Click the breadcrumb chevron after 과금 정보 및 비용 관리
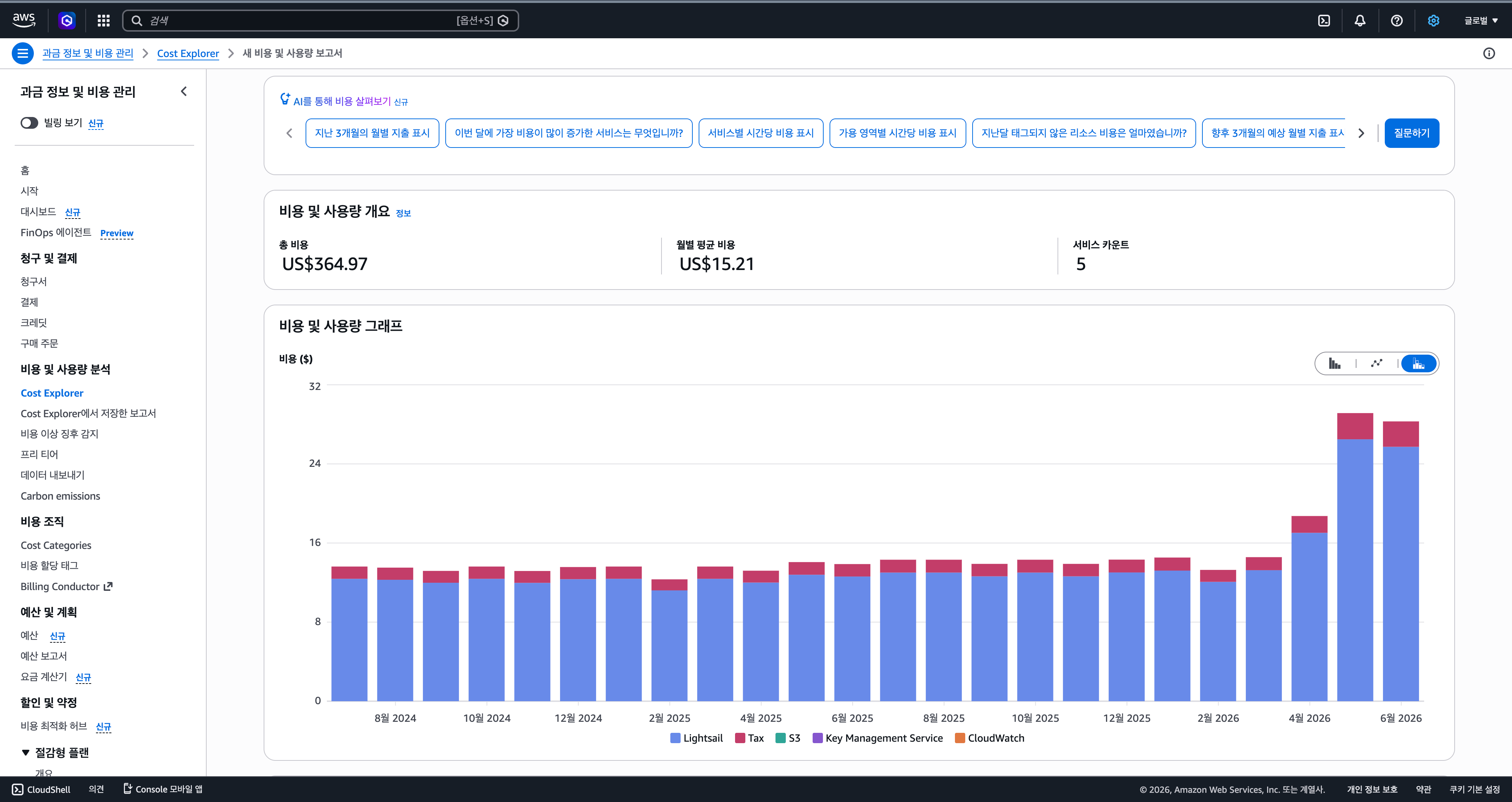Screen dimensions: 1512x802 [145, 53]
